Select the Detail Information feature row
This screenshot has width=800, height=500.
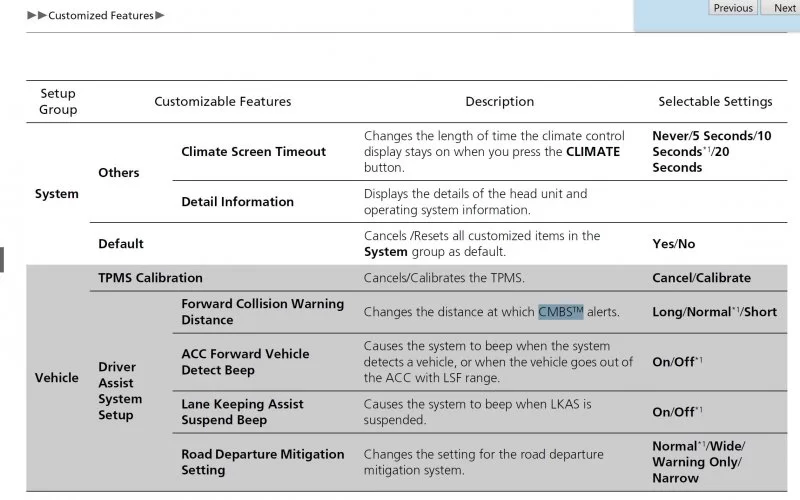(x=237, y=202)
